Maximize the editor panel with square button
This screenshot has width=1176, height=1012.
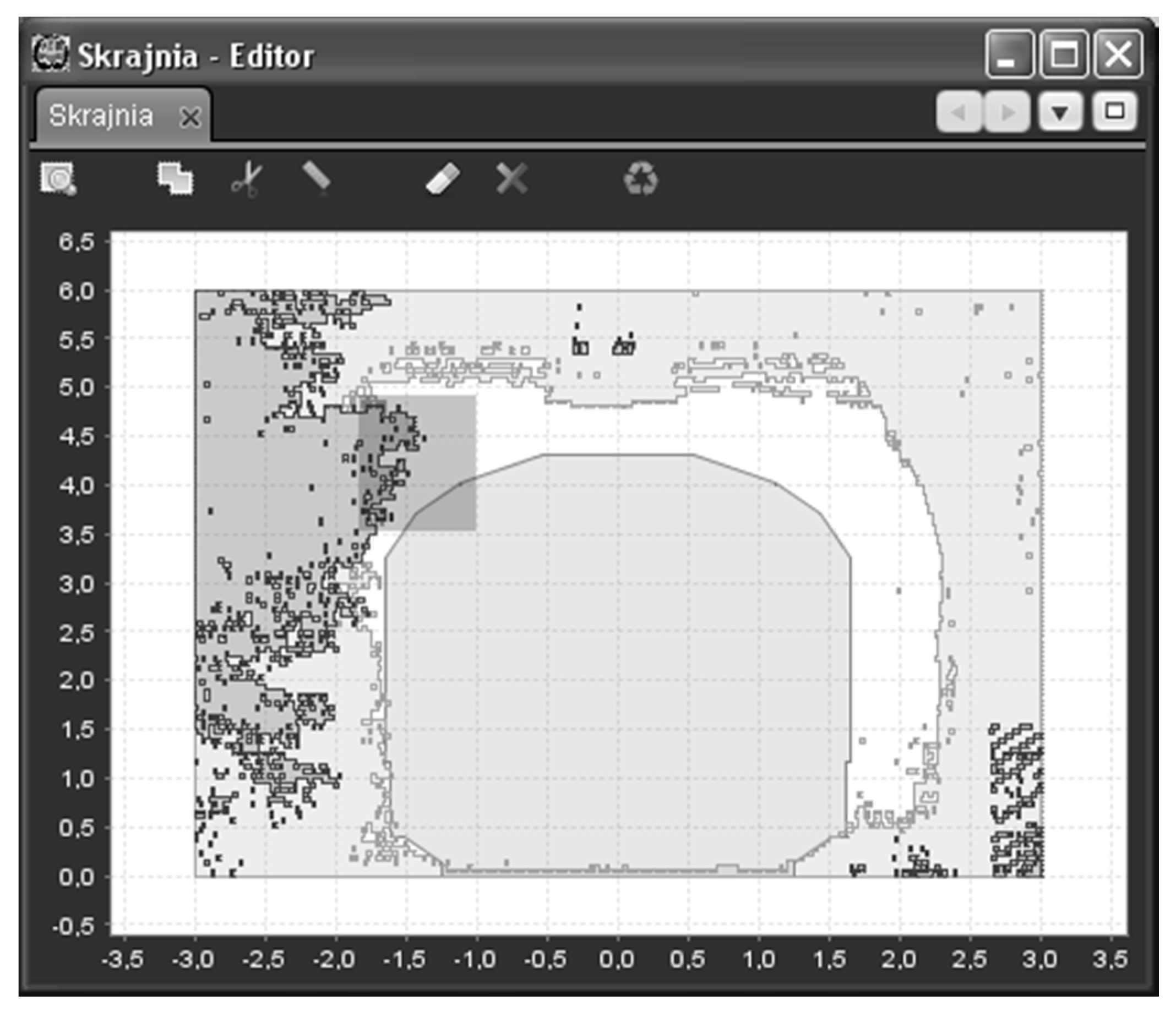click(1115, 112)
